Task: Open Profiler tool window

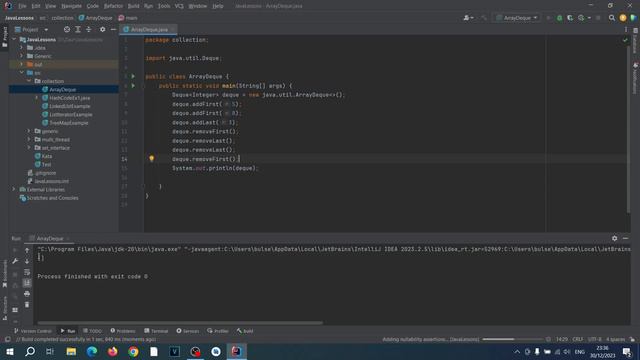Action: [218, 331]
